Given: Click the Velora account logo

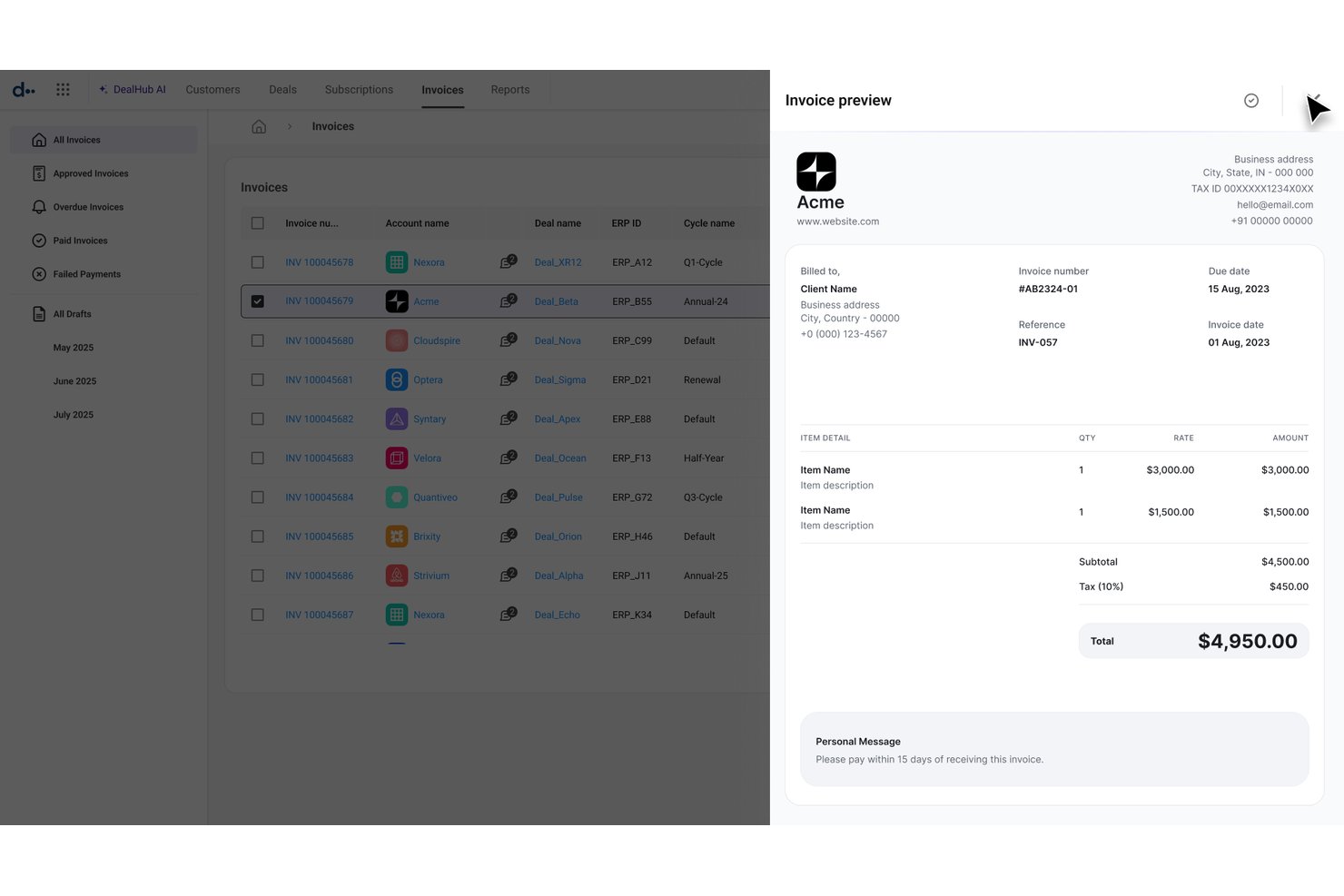Looking at the screenshot, I should (x=397, y=458).
